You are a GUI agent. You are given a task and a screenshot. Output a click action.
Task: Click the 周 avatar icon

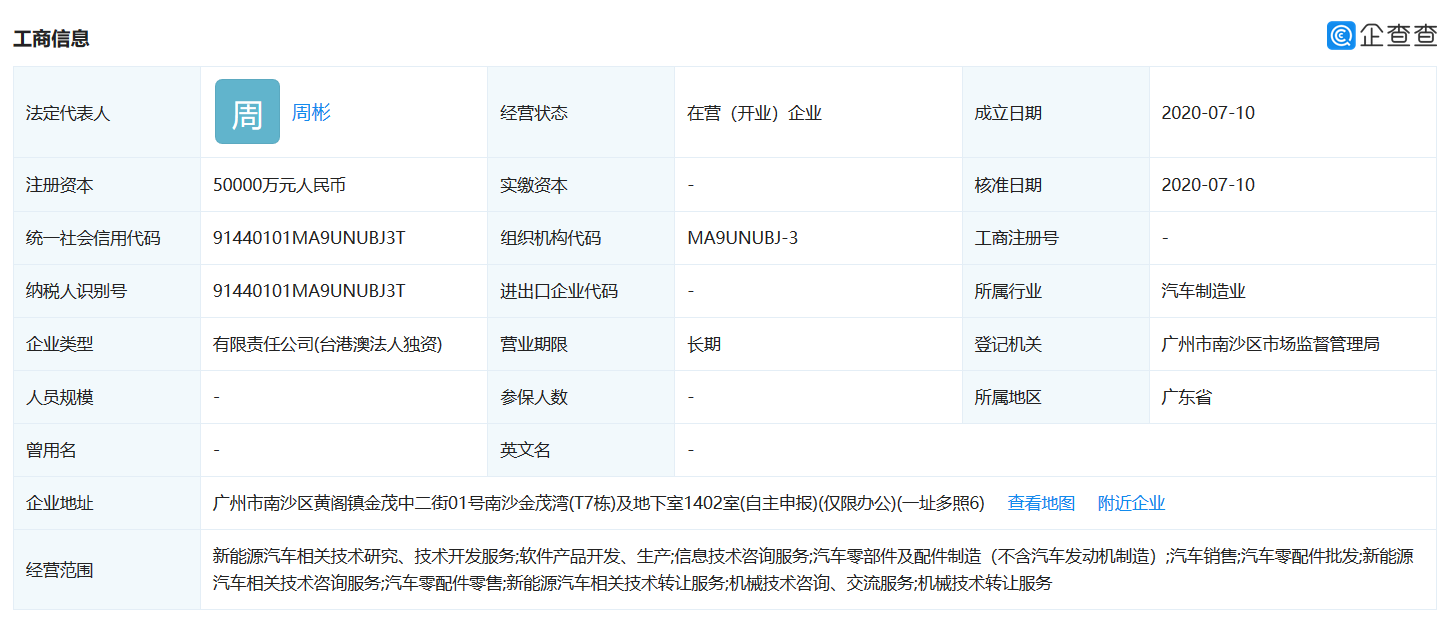coord(246,111)
